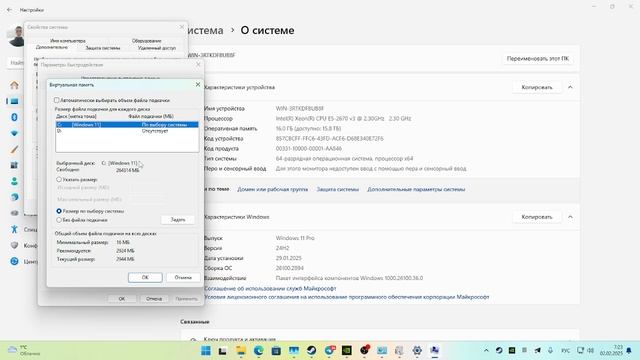
Task: Close the Virtual Memory dialog with X
Action: click(x=198, y=84)
